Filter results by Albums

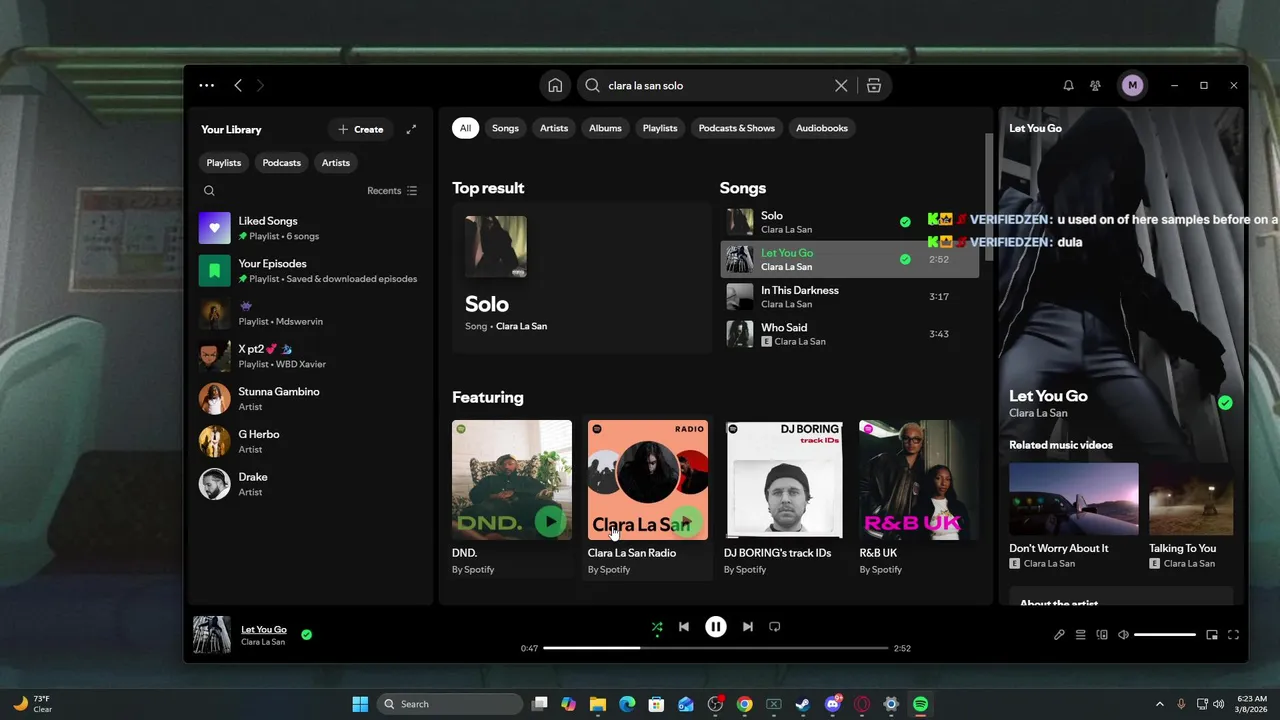(x=605, y=128)
